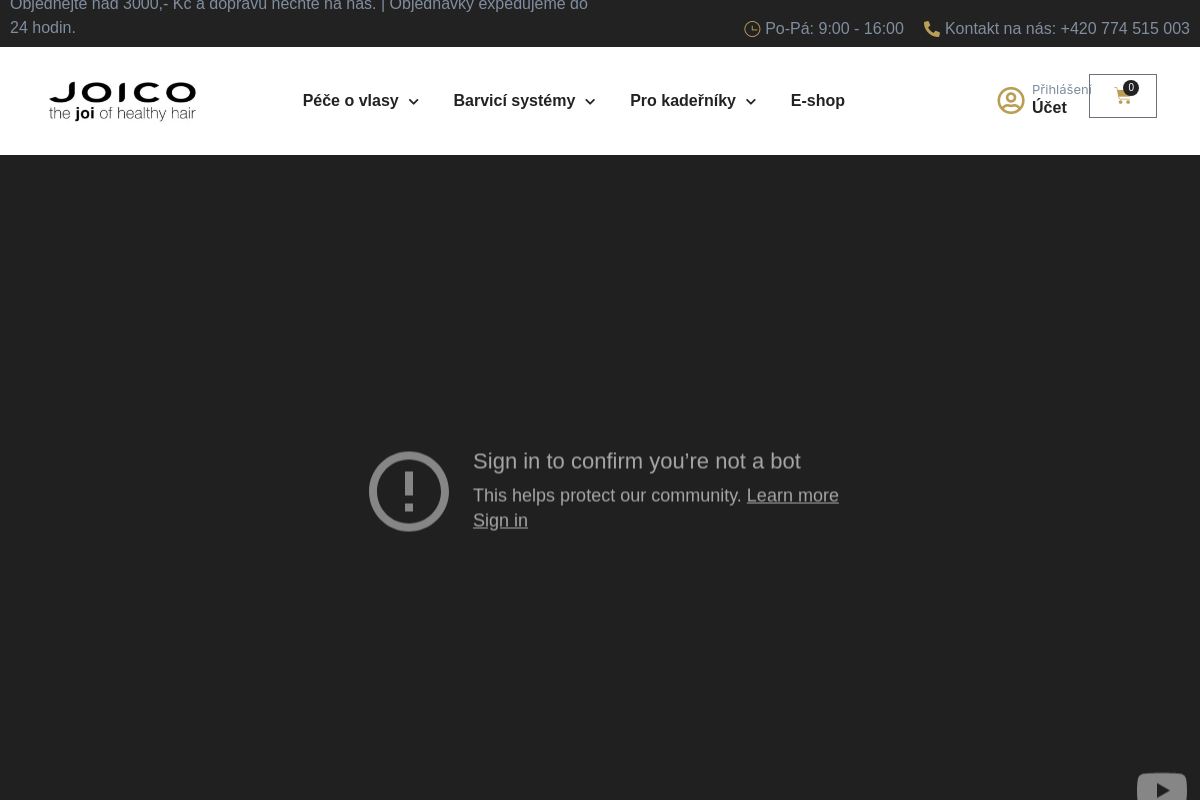1200x800 pixels.
Task: Click the clock icon beside opening hours
Action: pyautogui.click(x=752, y=29)
